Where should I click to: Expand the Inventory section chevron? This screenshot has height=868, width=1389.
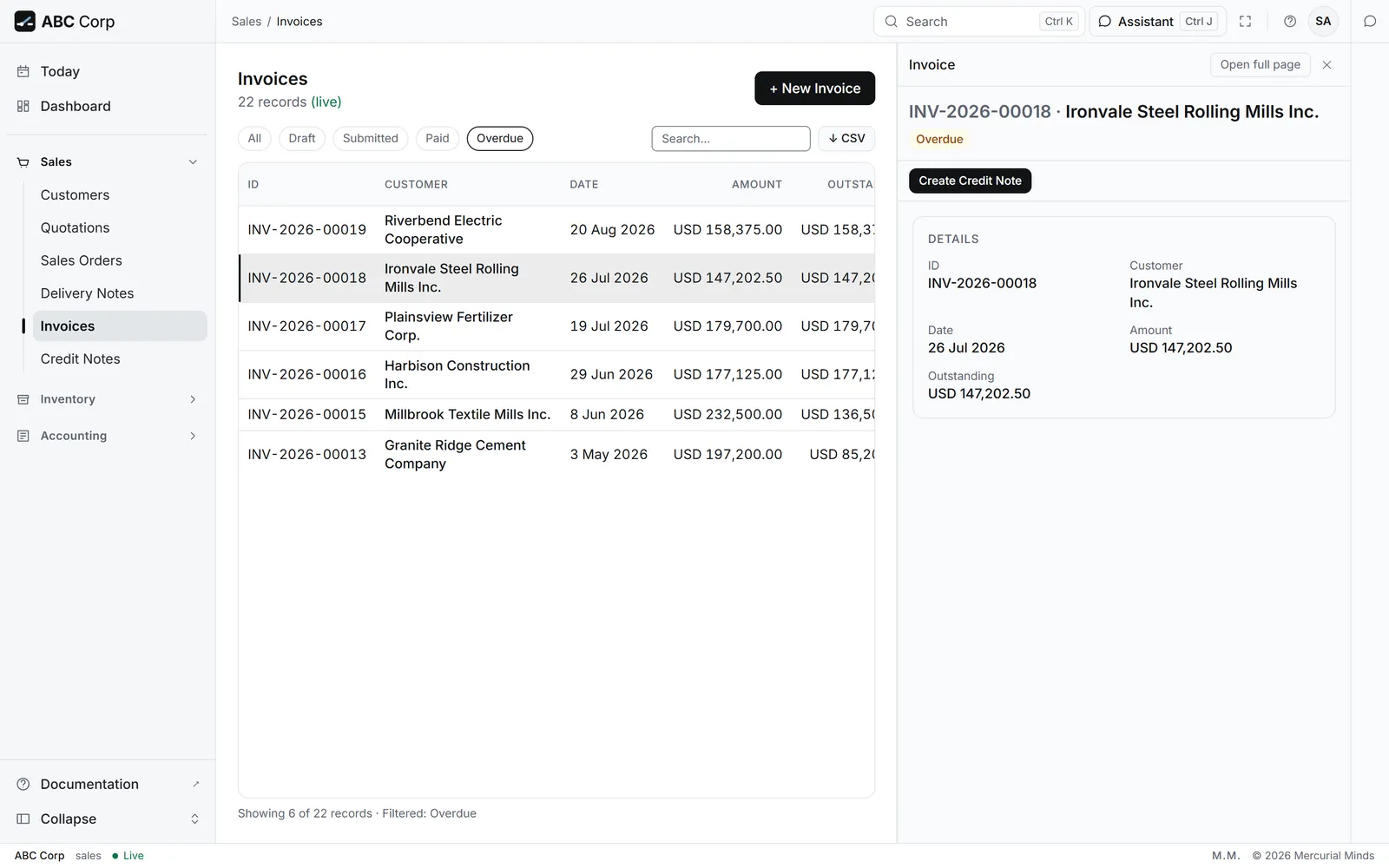[193, 399]
